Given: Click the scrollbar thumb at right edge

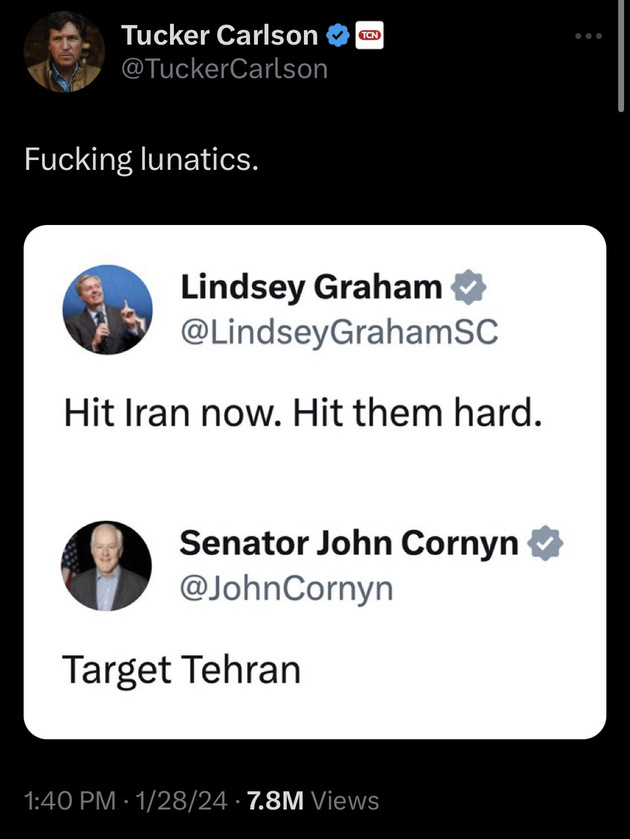Looking at the screenshot, I should [621, 56].
